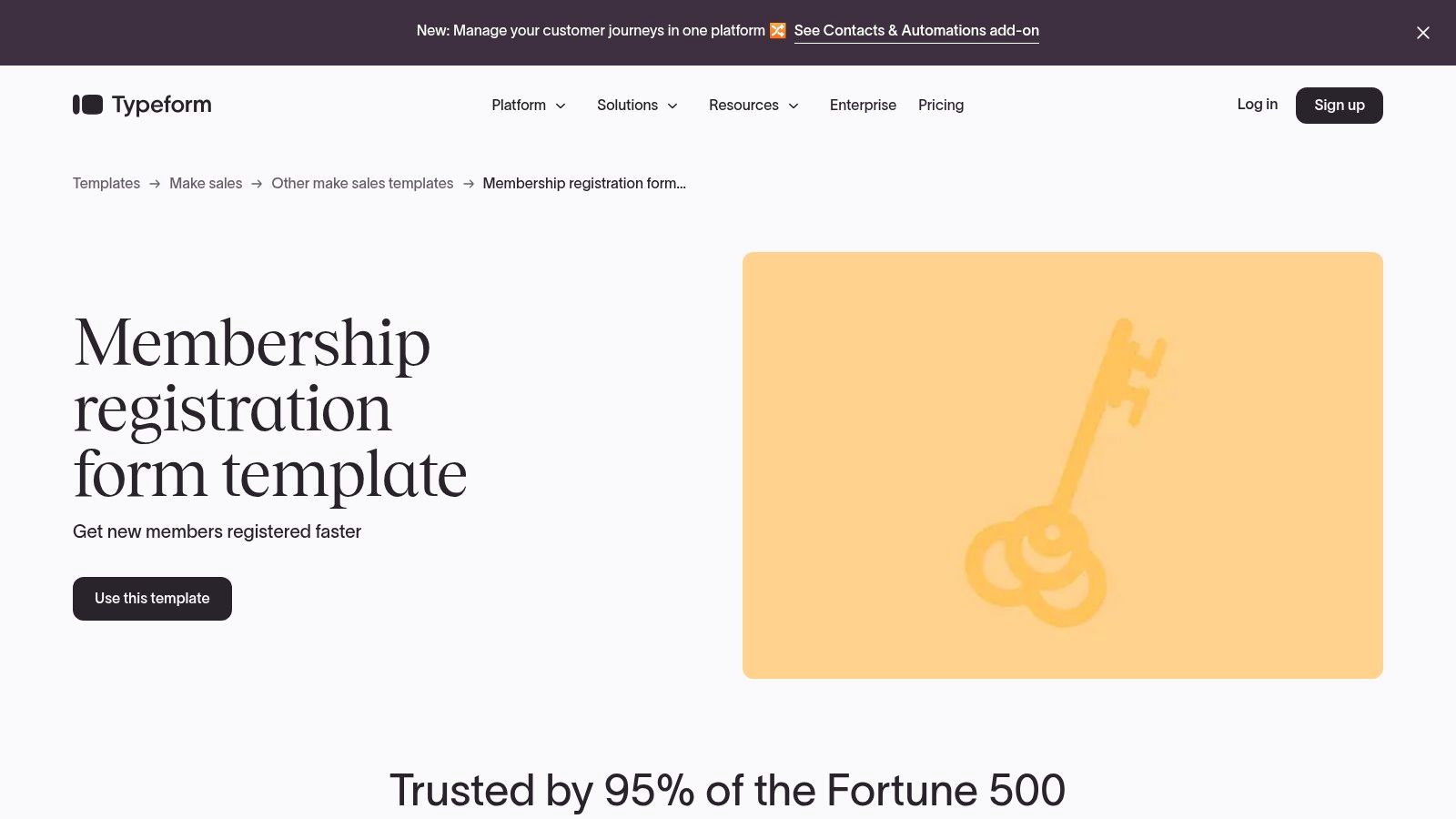This screenshot has width=1456, height=819.
Task: Click the arrow after Make sales breadcrumb
Action: click(257, 184)
